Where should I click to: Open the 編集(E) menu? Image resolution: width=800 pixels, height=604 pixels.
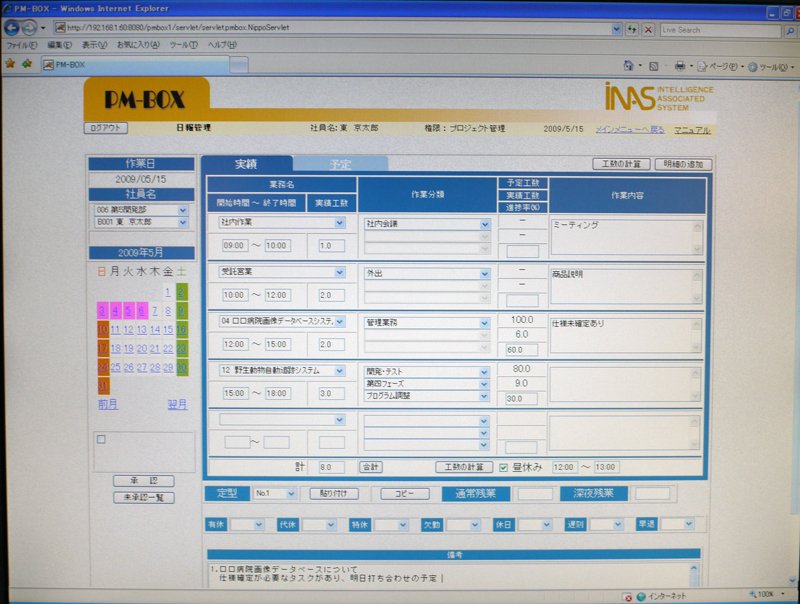coord(59,45)
